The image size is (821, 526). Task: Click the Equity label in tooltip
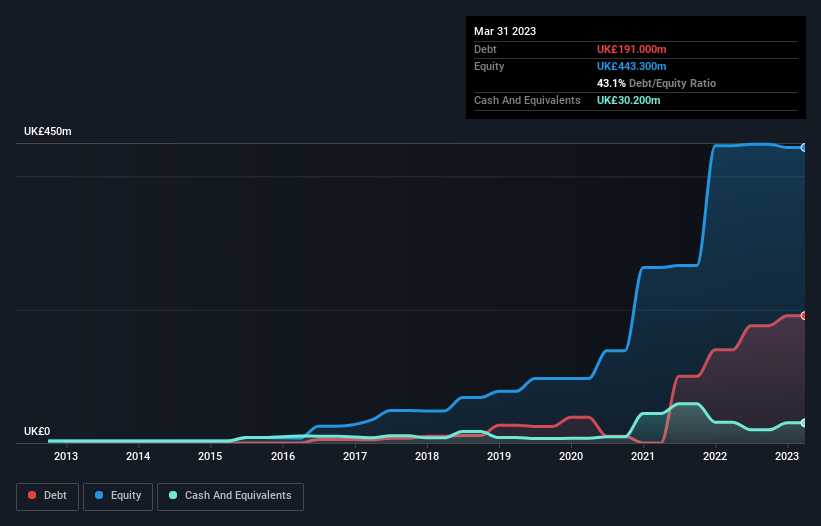[x=489, y=66]
